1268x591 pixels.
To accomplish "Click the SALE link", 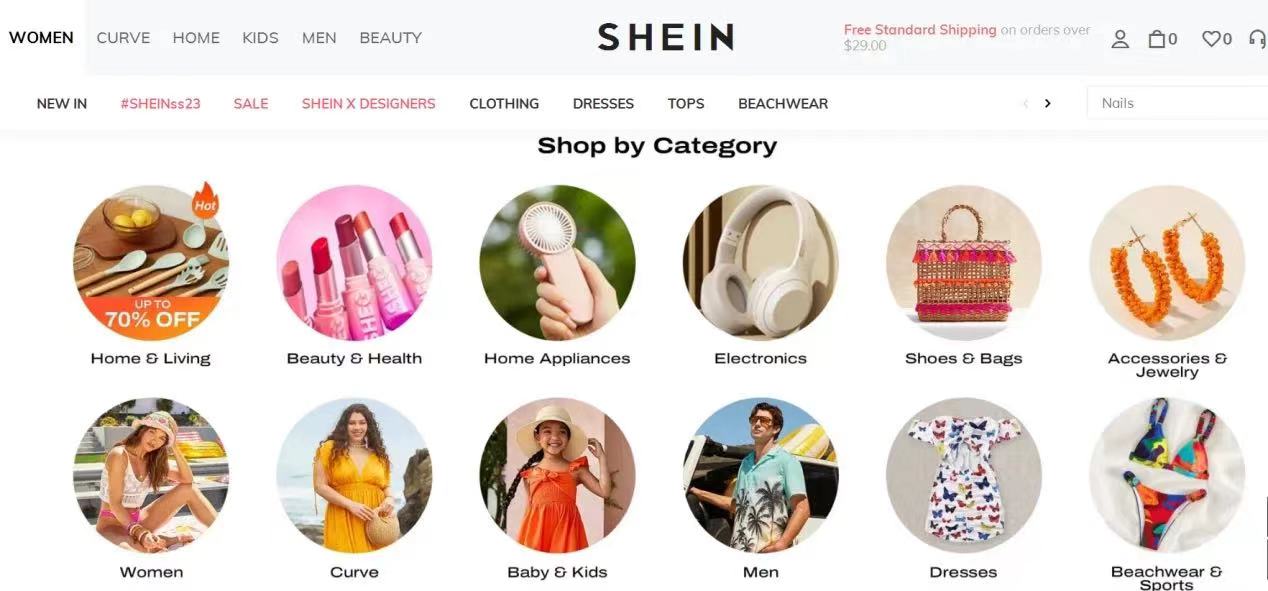I will pos(251,103).
